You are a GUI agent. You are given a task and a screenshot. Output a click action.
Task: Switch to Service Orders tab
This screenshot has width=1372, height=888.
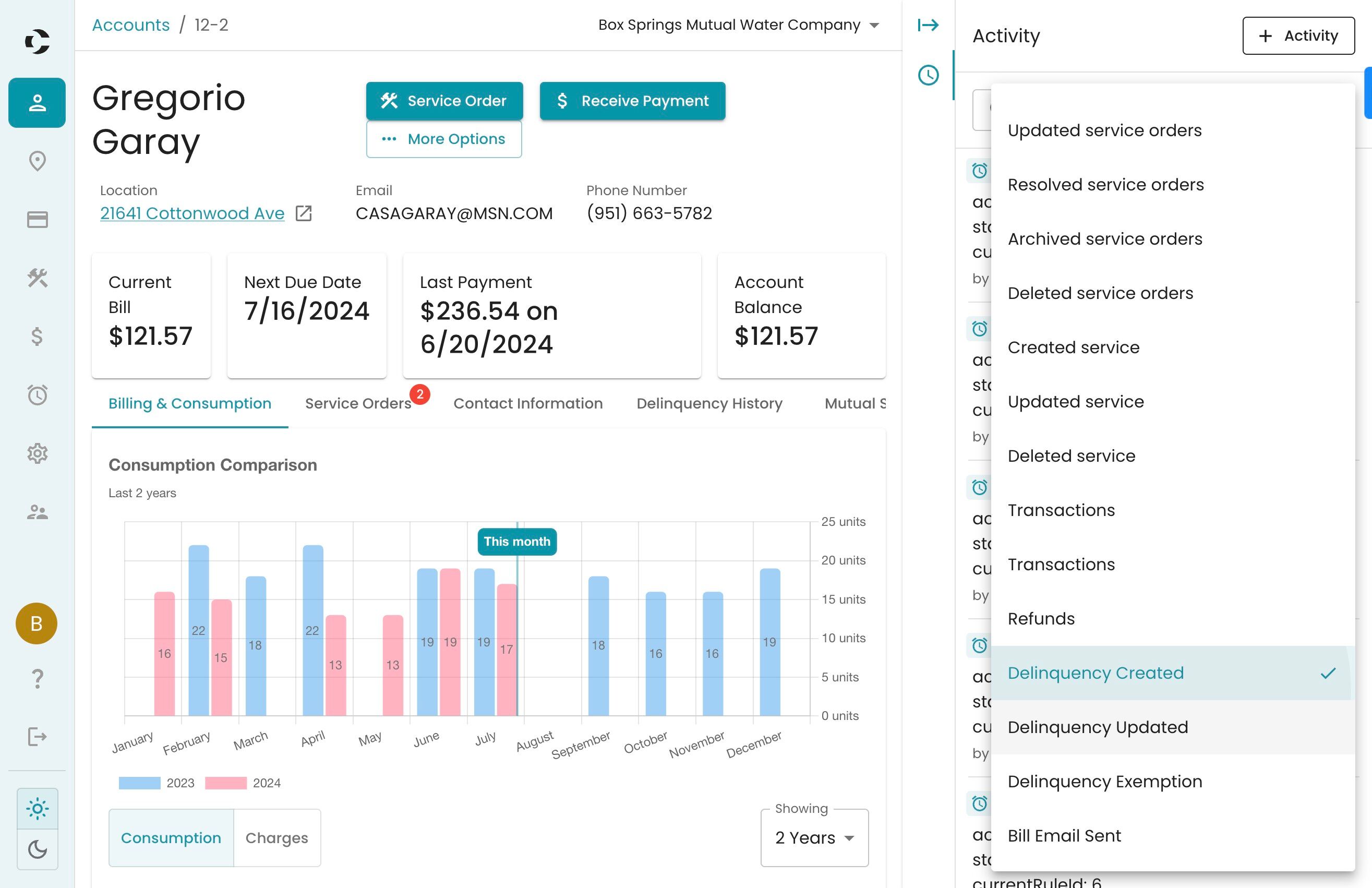click(358, 403)
